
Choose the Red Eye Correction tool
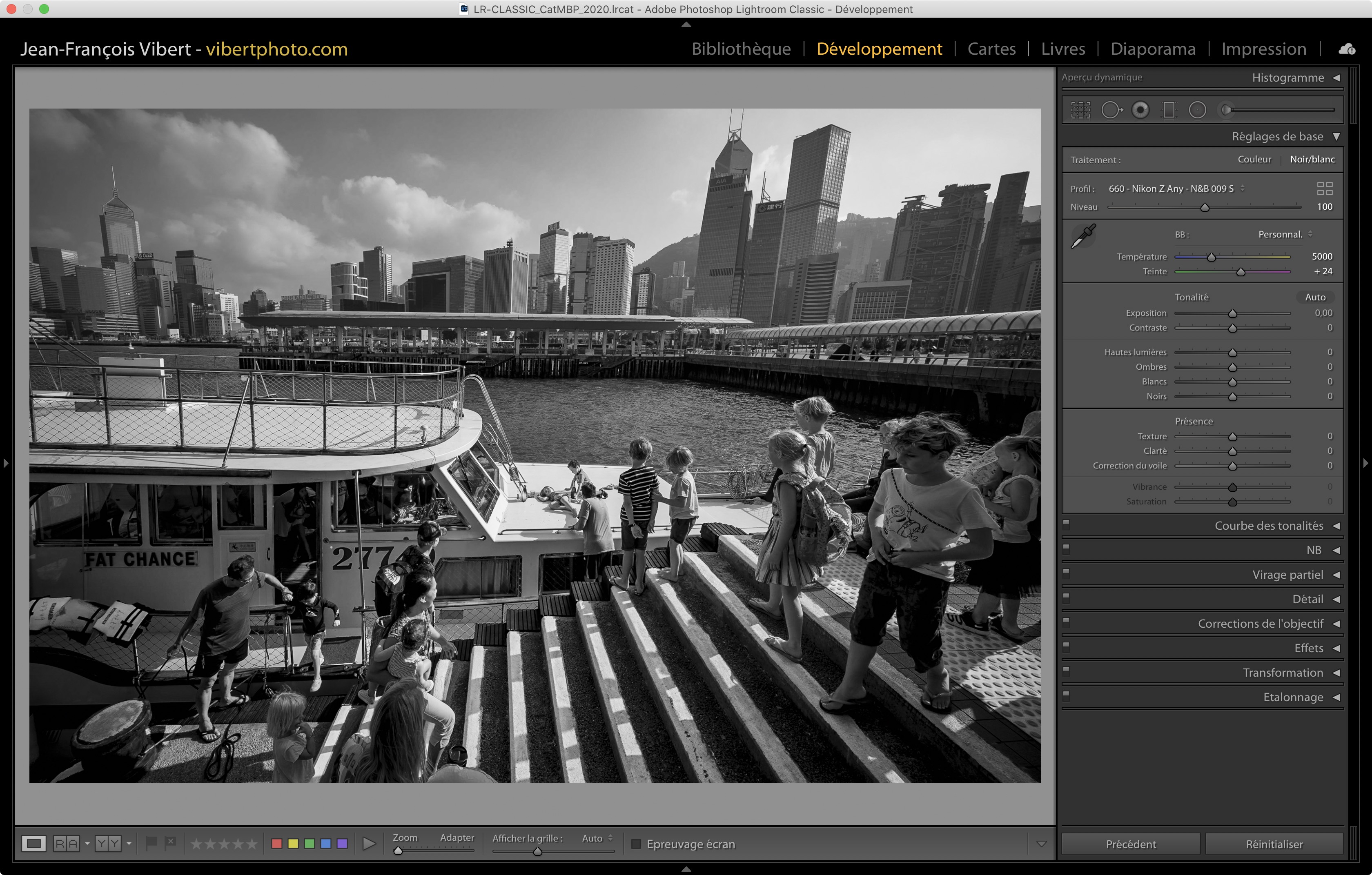[x=1140, y=110]
